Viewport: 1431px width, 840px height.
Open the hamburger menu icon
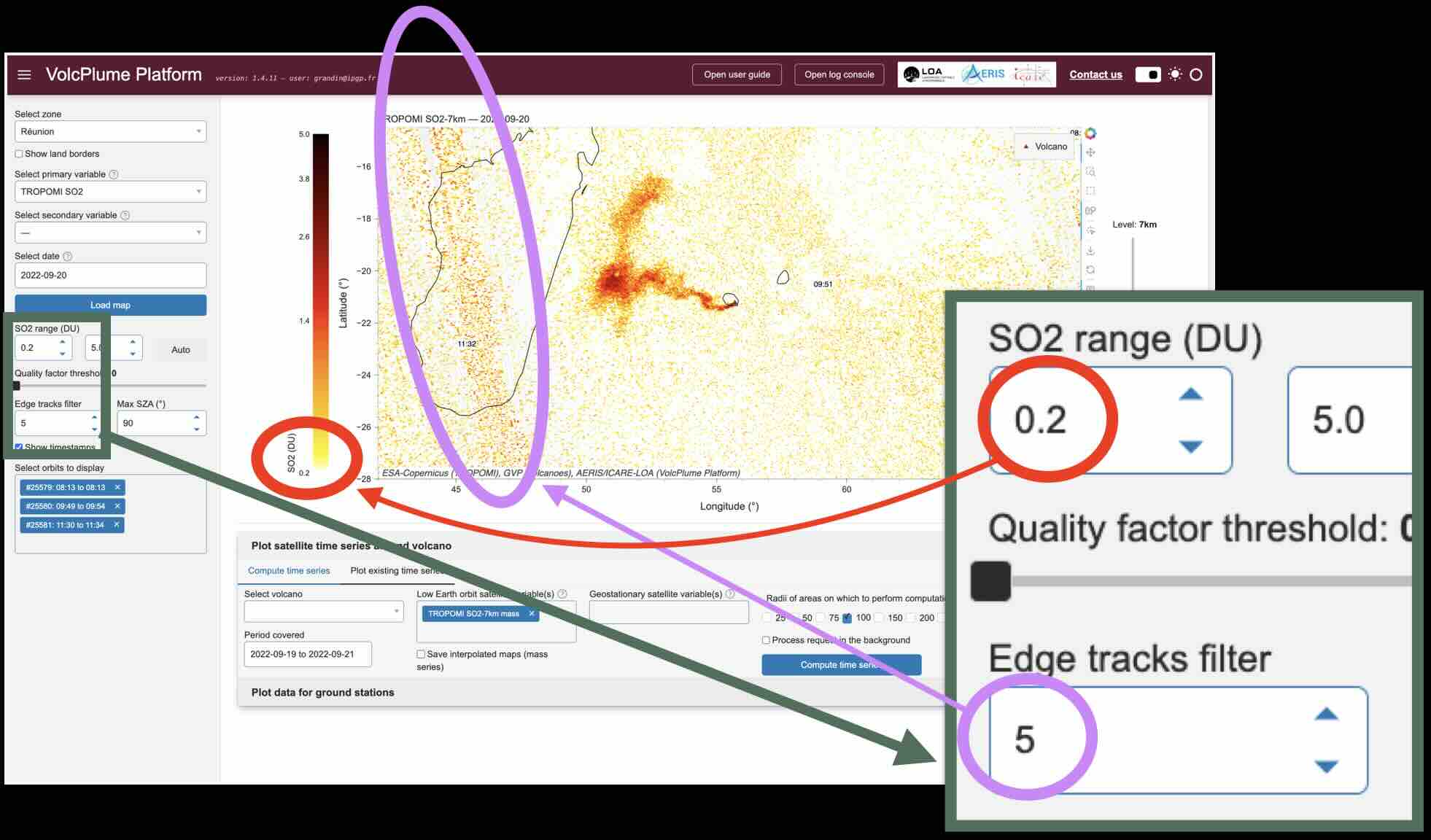pos(24,74)
